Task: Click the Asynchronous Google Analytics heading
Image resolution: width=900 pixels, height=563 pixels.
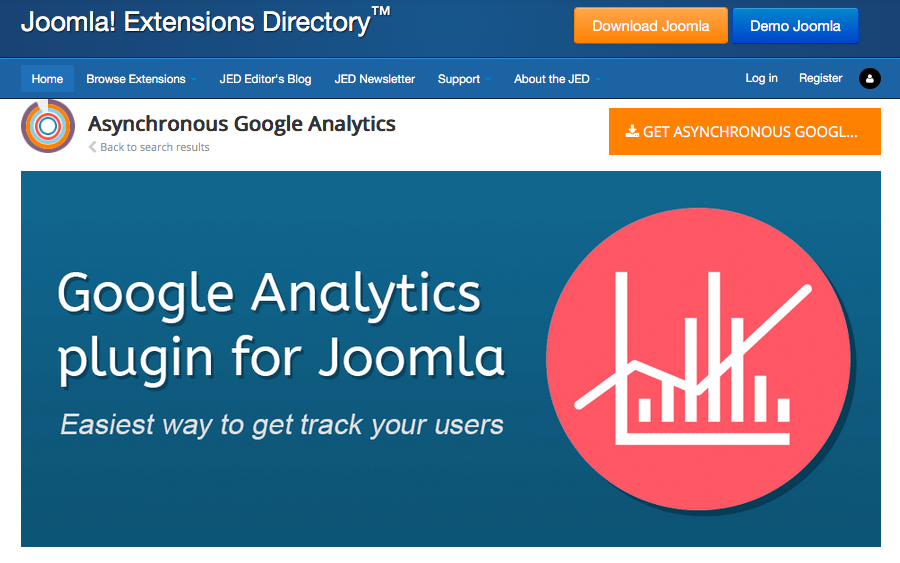Action: coord(242,124)
